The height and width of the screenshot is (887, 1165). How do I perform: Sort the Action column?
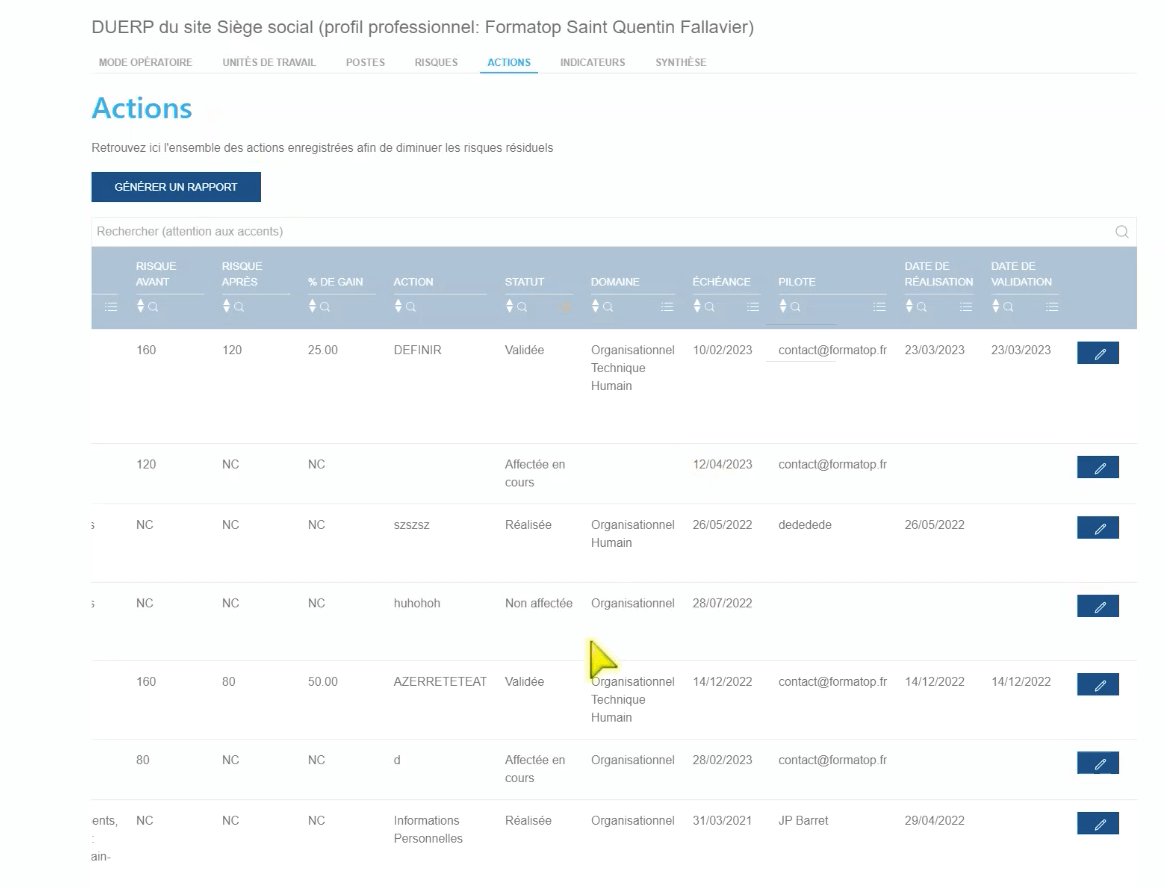(x=398, y=306)
